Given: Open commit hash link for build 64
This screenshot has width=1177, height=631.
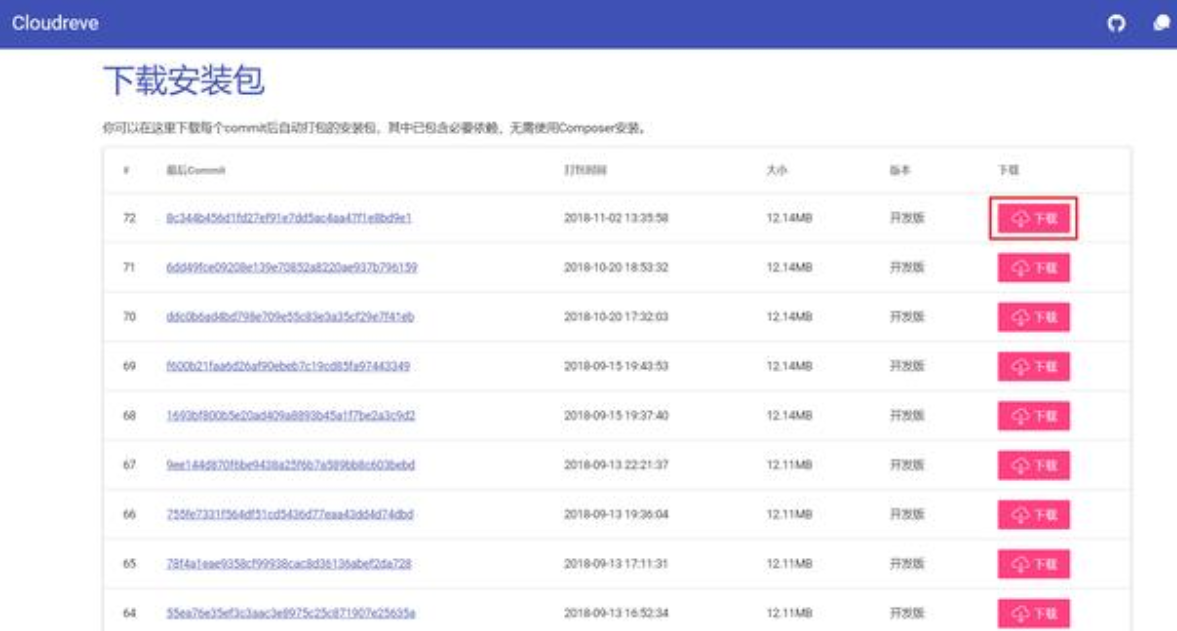Looking at the screenshot, I should pyautogui.click(x=290, y=612).
